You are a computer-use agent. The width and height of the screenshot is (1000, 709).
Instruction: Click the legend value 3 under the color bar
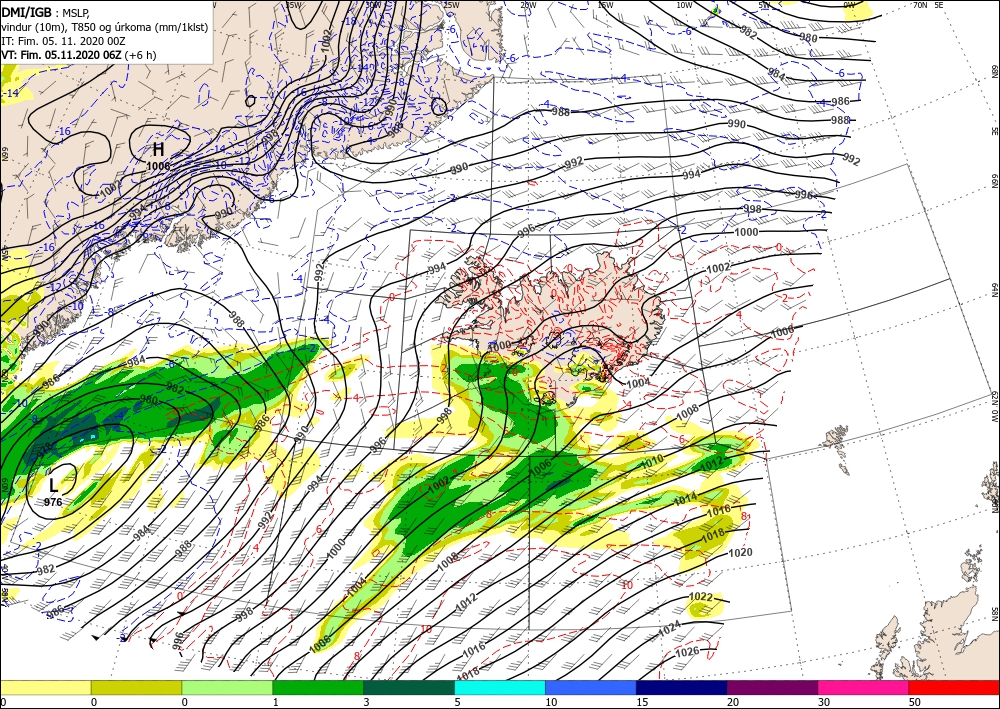(366, 702)
